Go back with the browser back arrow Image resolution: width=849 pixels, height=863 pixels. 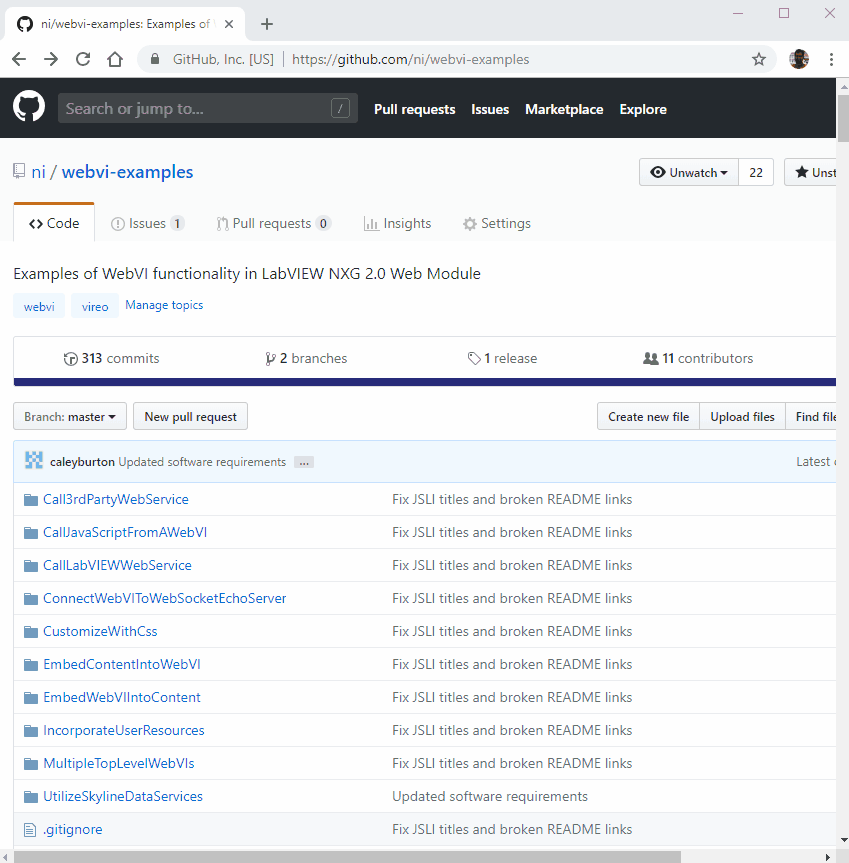[19, 59]
